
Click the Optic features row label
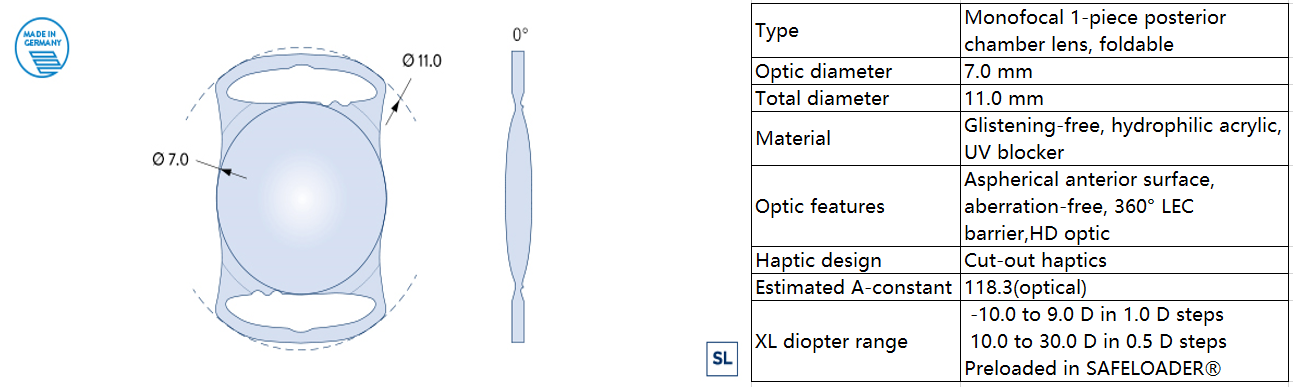click(x=820, y=207)
